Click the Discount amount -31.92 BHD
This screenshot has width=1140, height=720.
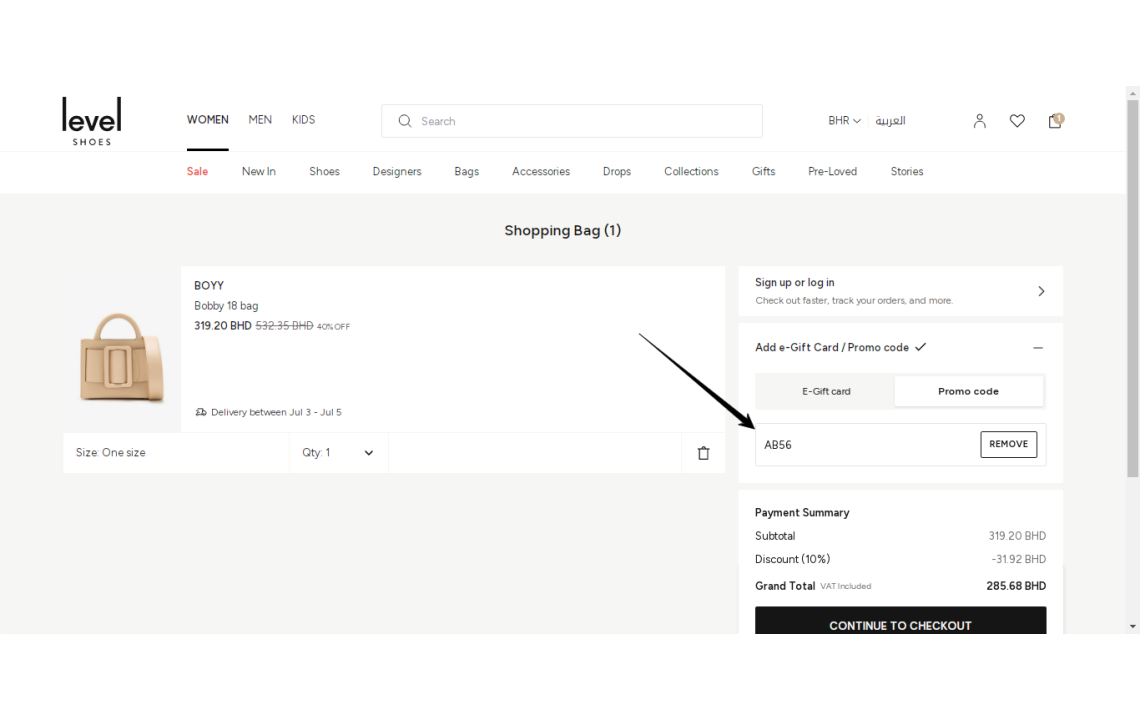(1019, 559)
